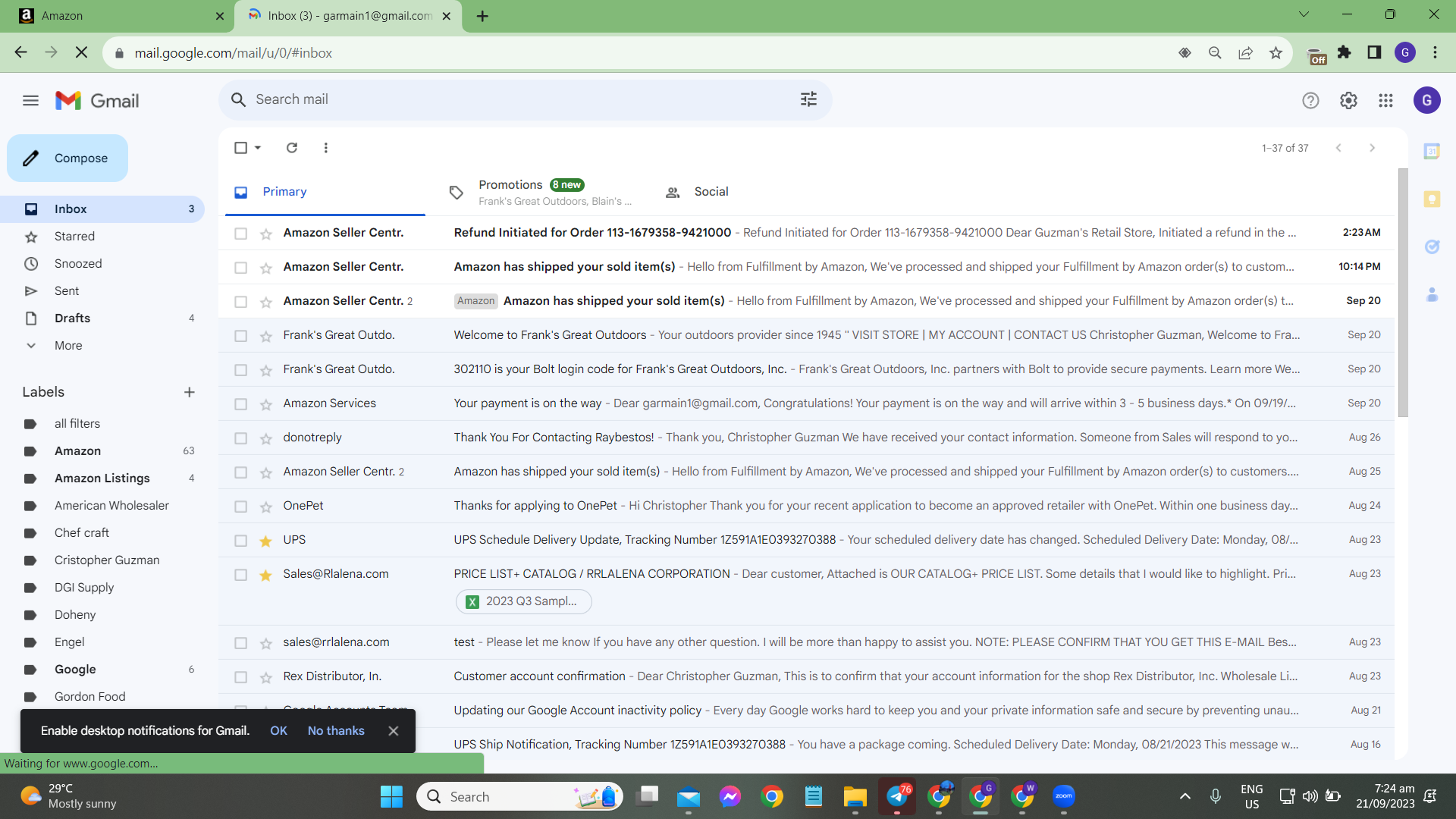Tick checkbox for Rex Distributor email

(240, 677)
